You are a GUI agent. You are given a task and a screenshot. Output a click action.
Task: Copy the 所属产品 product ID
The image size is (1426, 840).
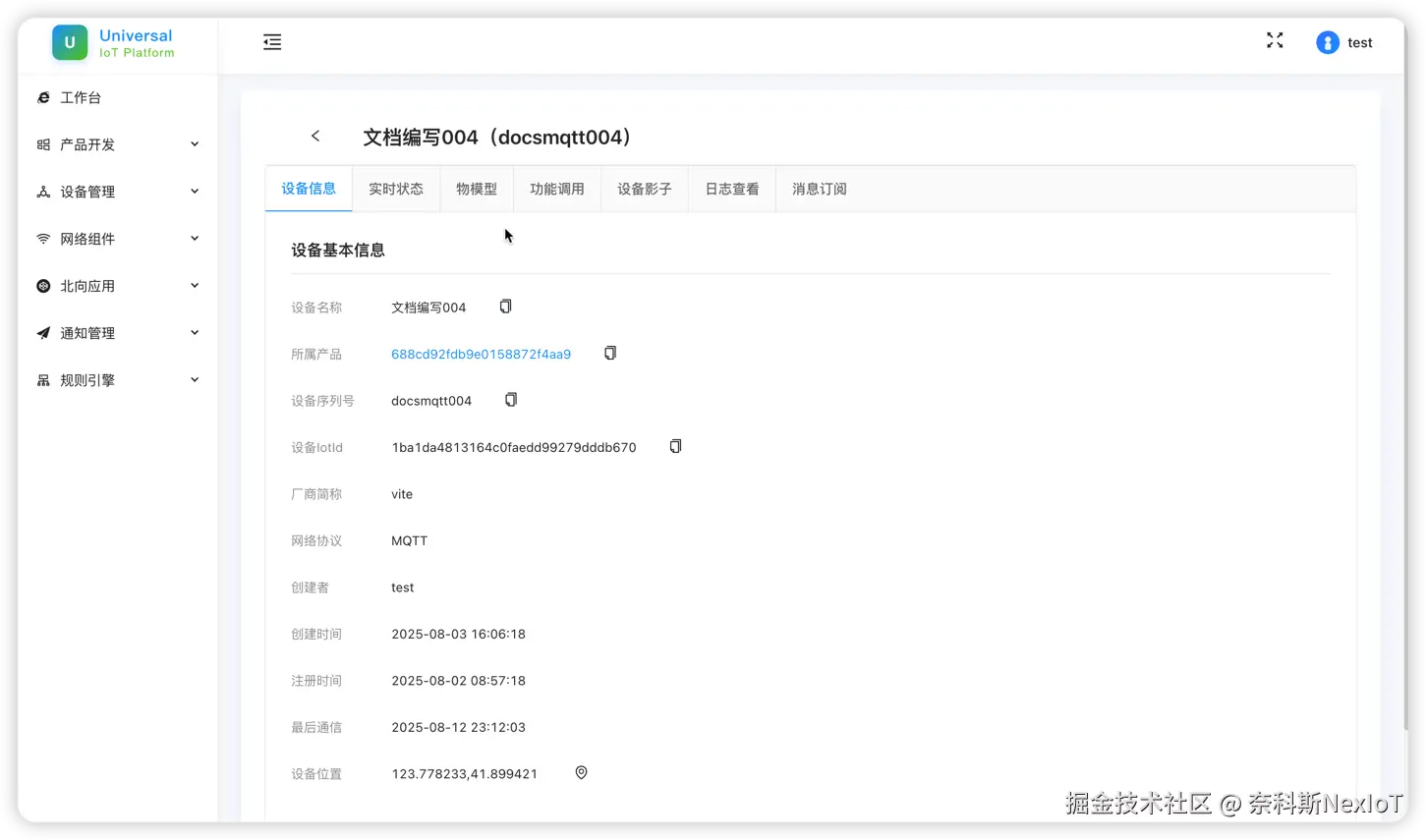pos(609,352)
